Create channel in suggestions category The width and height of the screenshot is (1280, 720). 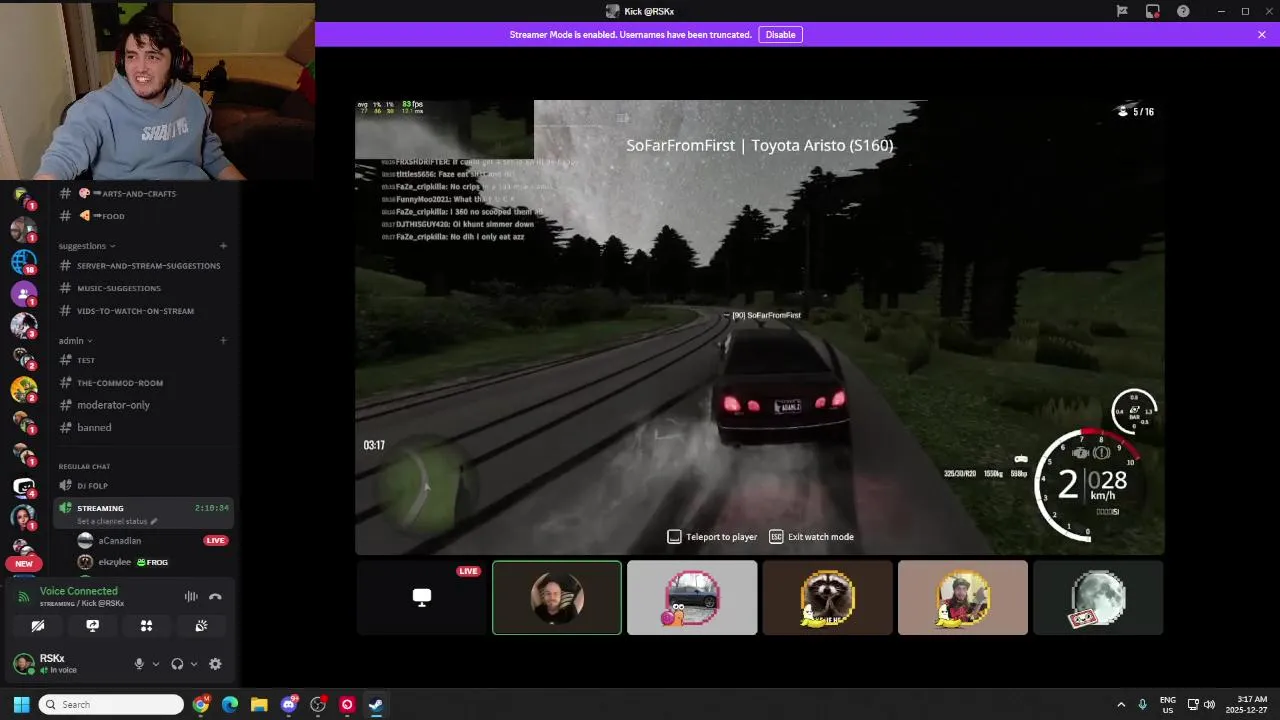tap(223, 246)
